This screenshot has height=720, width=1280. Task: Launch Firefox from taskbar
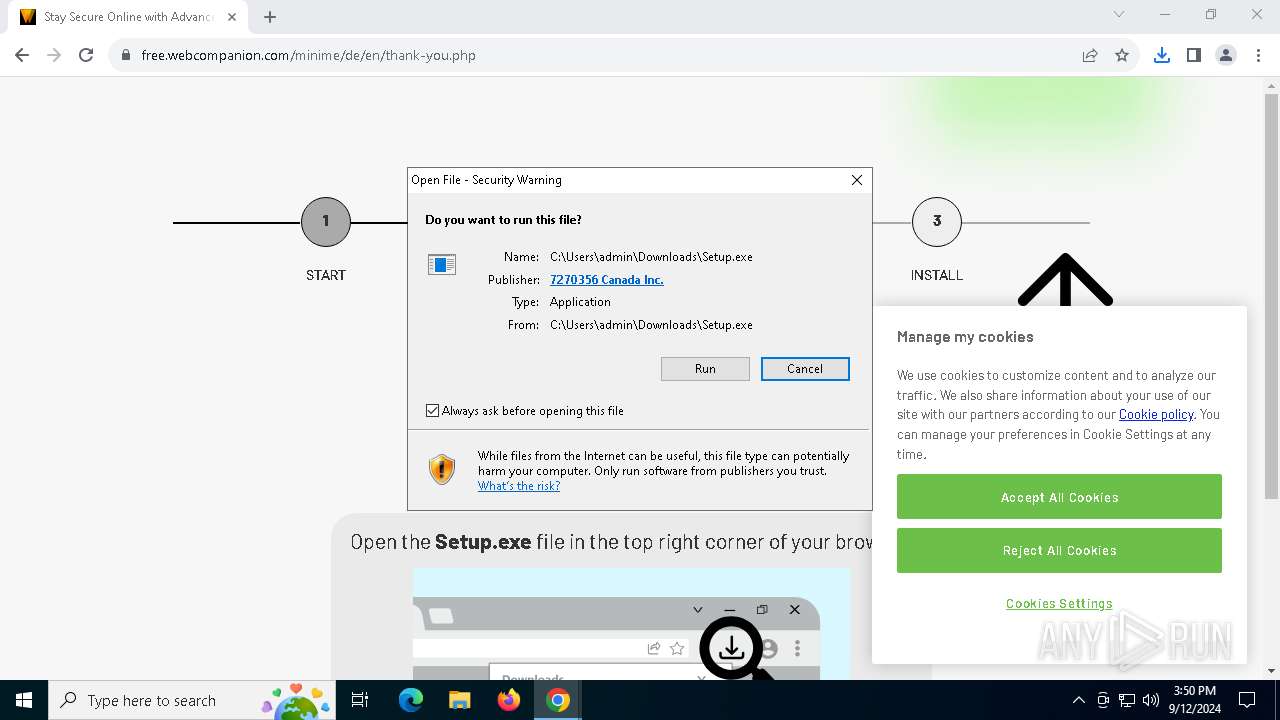(x=509, y=700)
